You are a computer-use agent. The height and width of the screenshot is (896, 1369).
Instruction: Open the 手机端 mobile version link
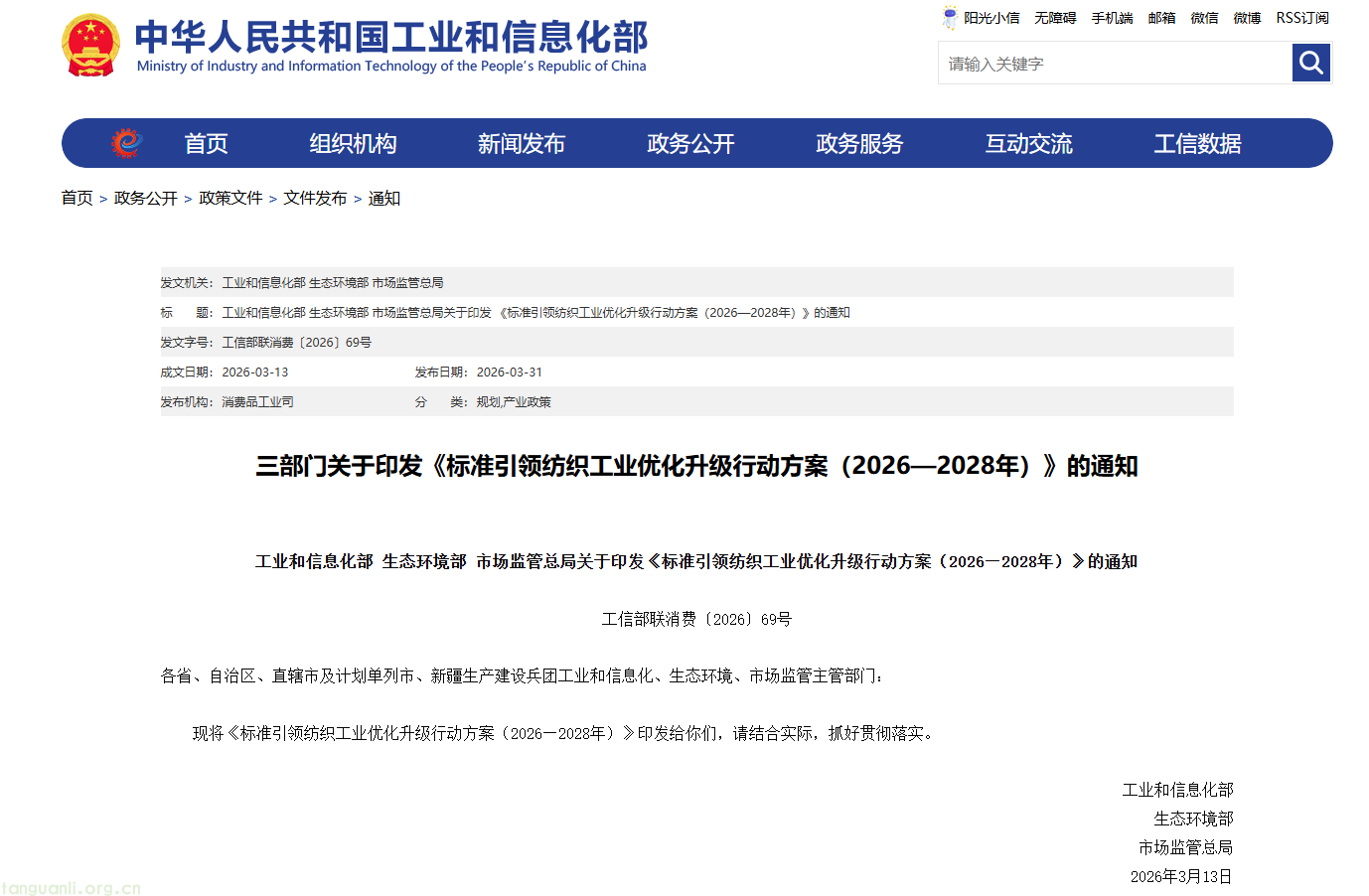click(1112, 18)
